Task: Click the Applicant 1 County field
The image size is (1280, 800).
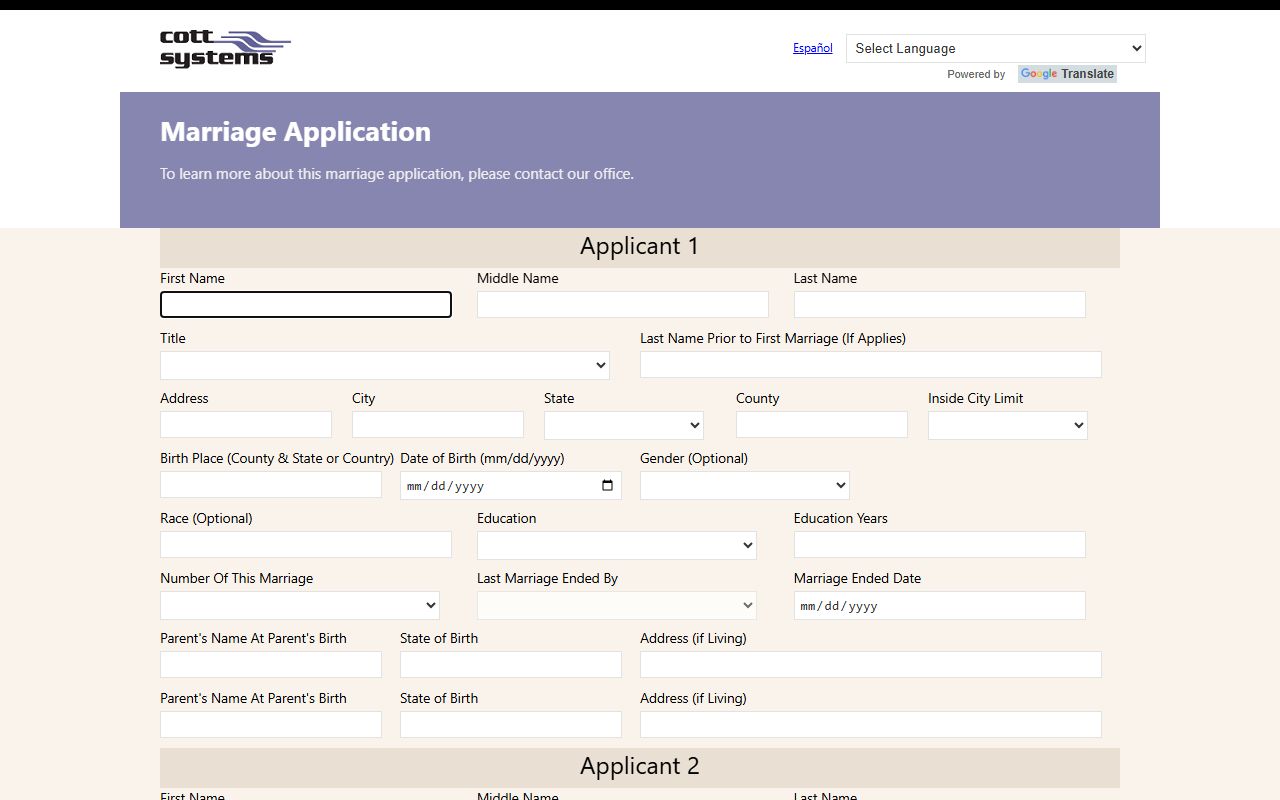Action: (x=822, y=424)
